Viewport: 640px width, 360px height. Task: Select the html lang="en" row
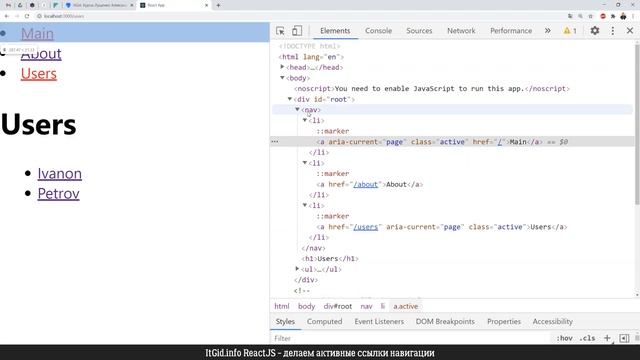(x=311, y=57)
